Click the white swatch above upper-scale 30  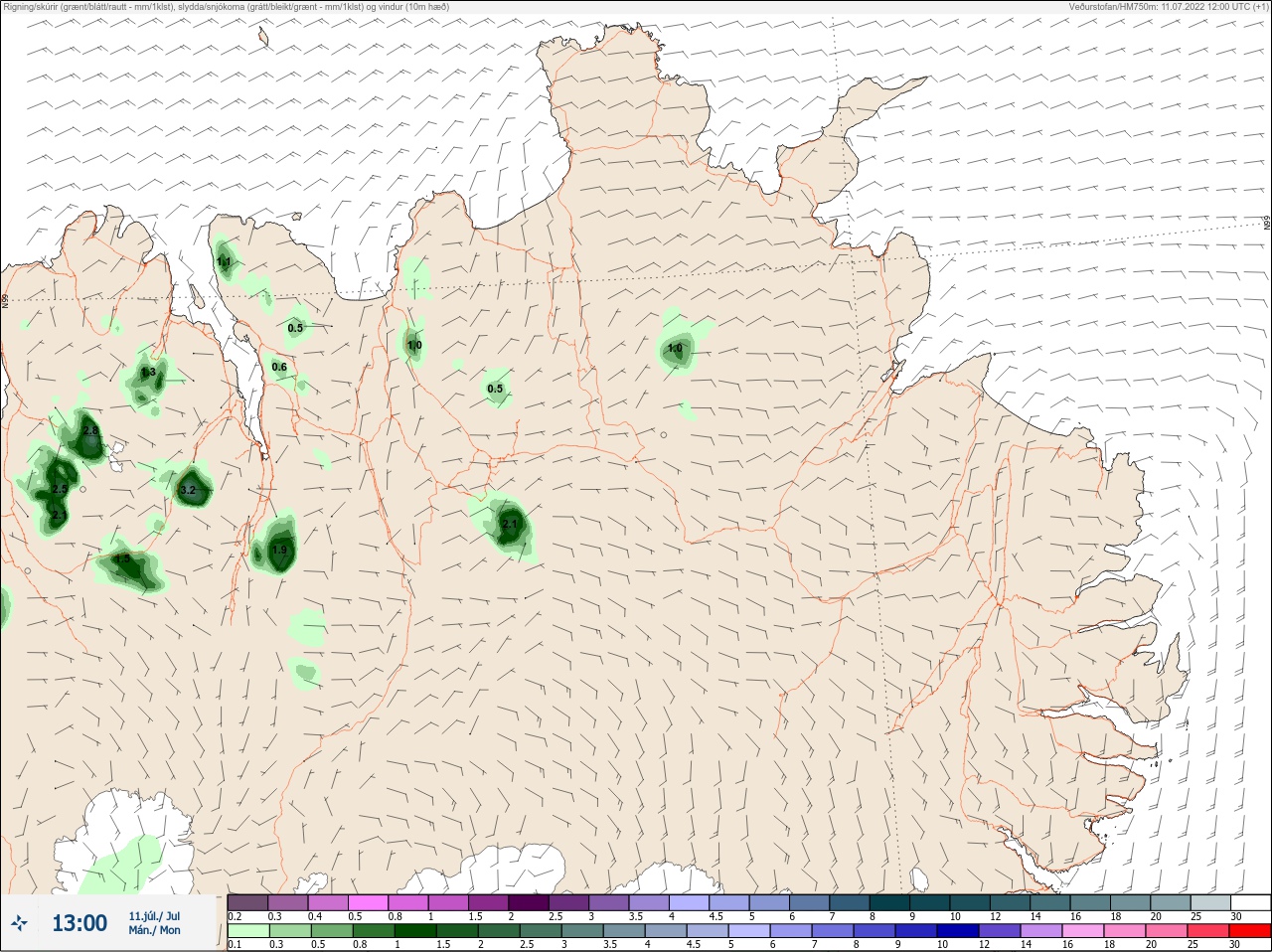(1251, 902)
